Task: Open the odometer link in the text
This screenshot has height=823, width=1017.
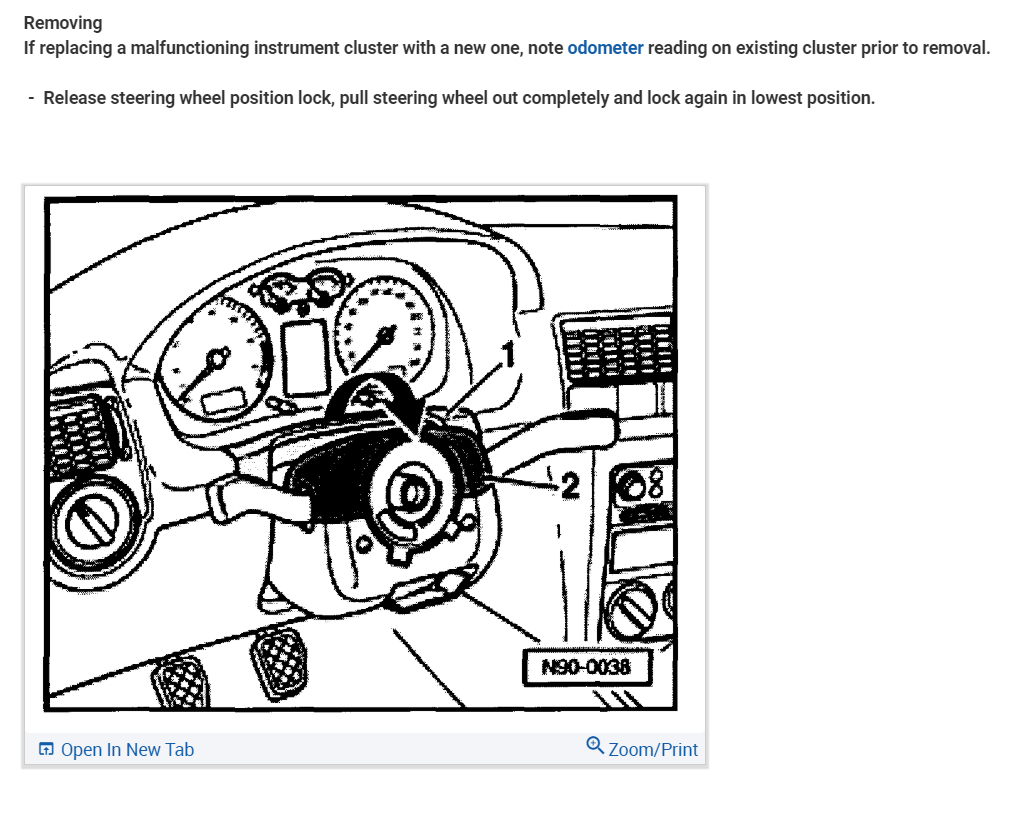Action: pos(605,48)
